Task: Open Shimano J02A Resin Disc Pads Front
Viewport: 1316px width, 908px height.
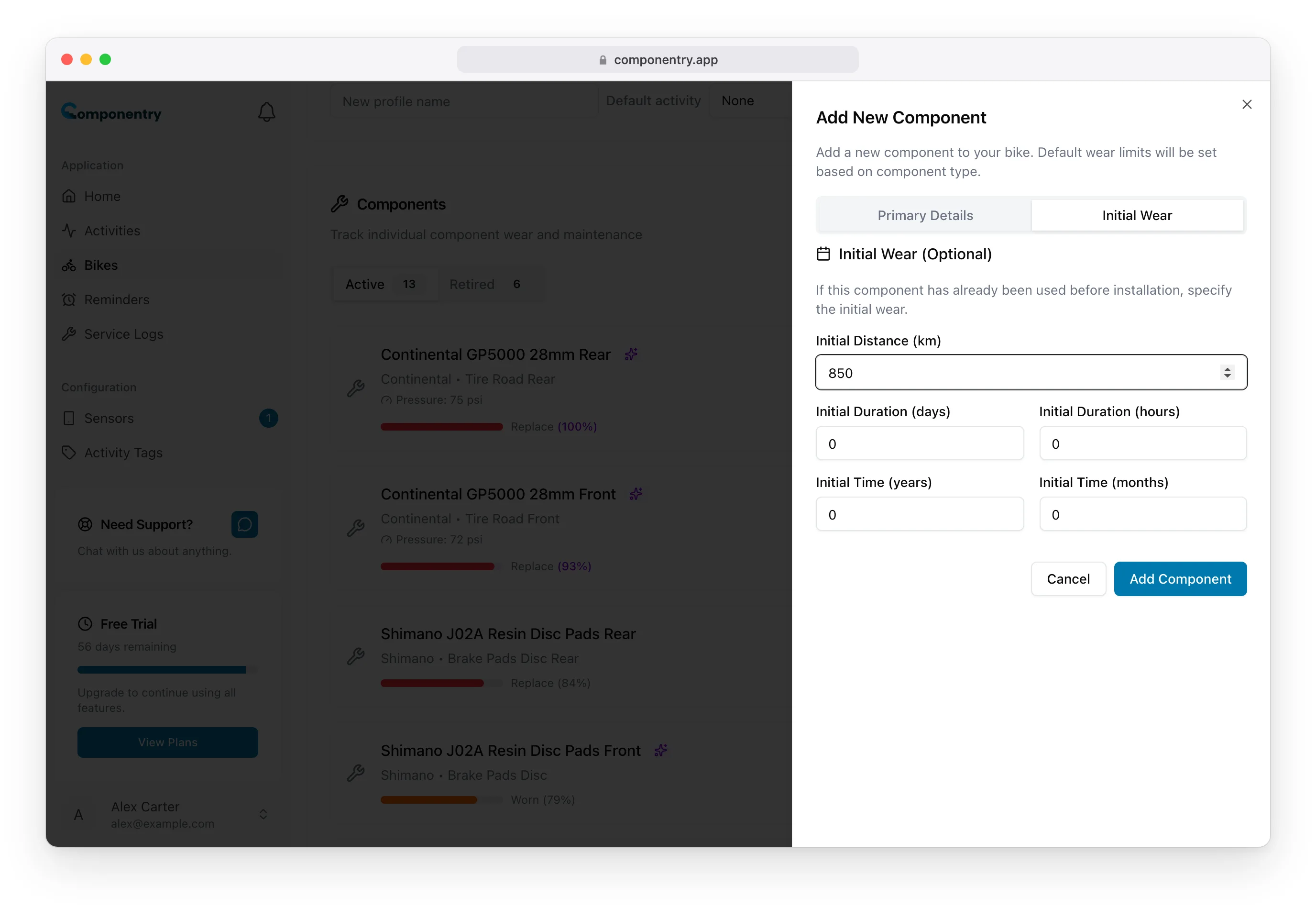Action: coord(510,751)
